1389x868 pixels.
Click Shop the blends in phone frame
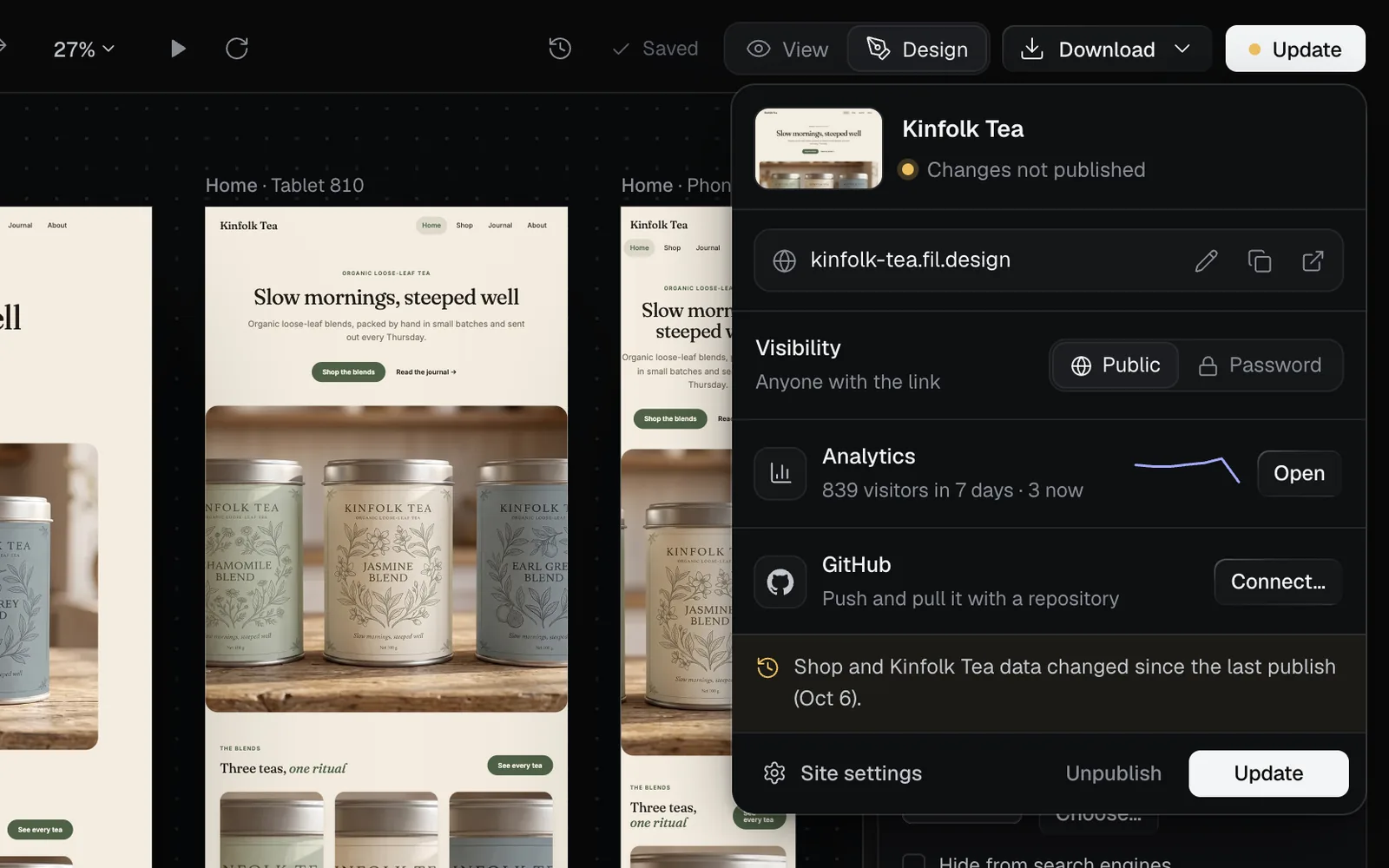[x=670, y=419]
